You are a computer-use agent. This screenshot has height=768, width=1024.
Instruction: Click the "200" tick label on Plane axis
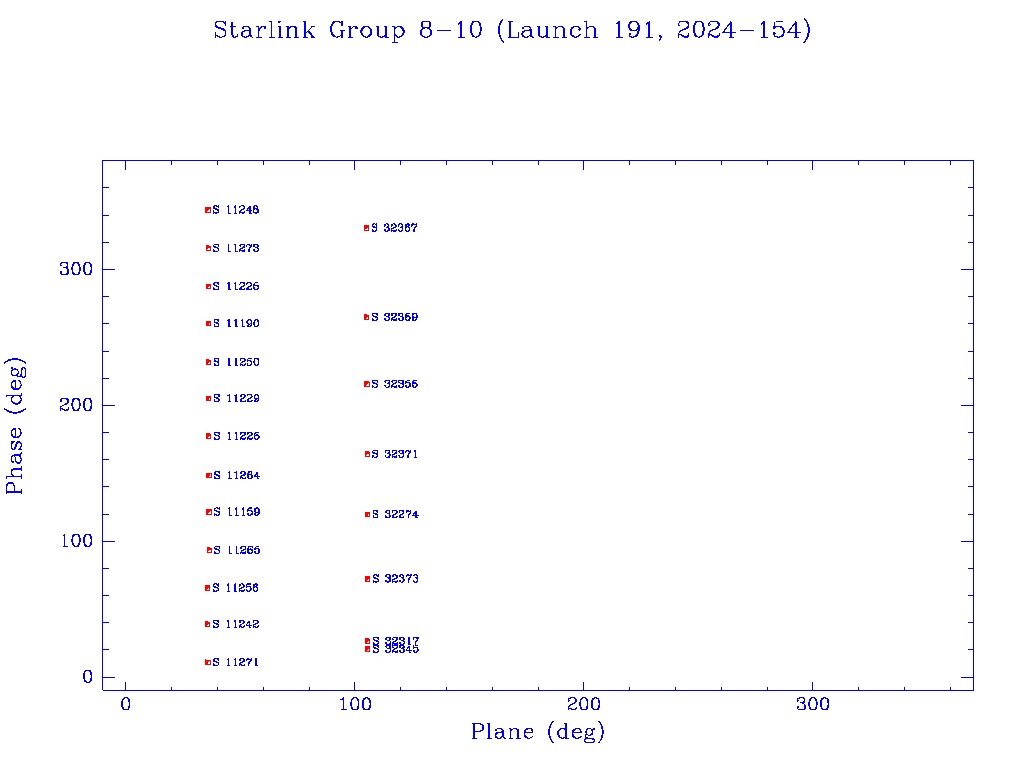tap(584, 705)
